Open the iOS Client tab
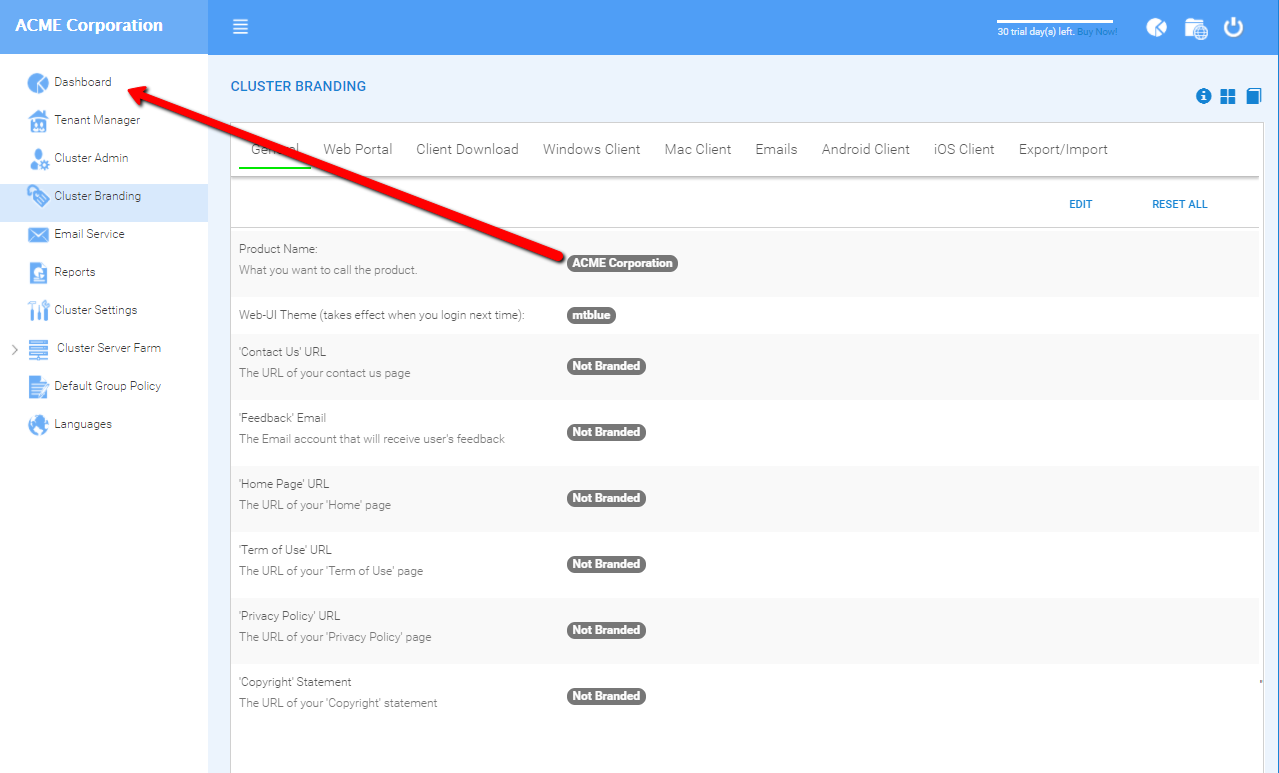The width and height of the screenshot is (1279, 773). [x=964, y=149]
